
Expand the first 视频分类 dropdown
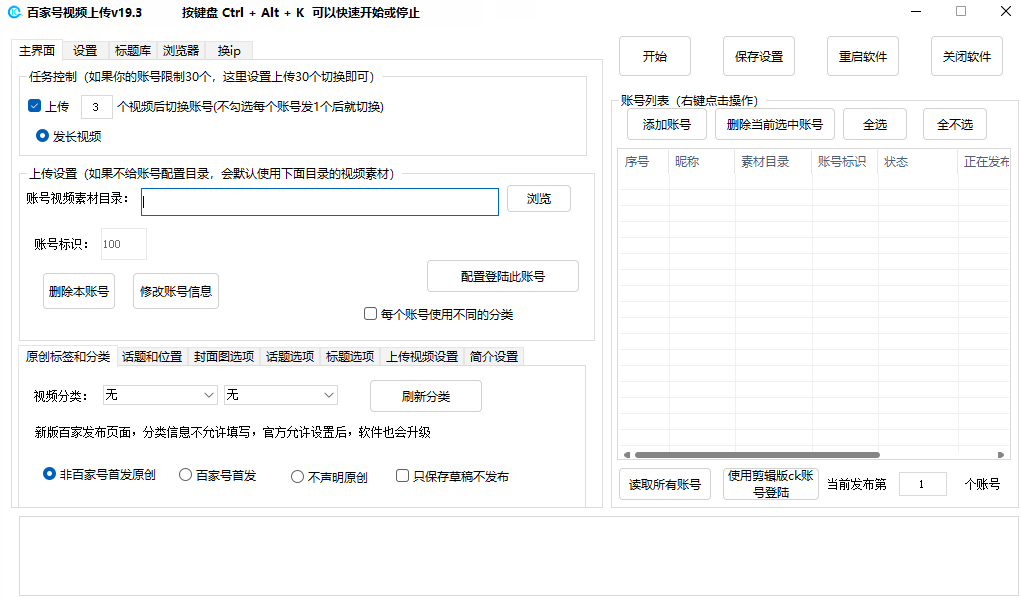tap(160, 395)
